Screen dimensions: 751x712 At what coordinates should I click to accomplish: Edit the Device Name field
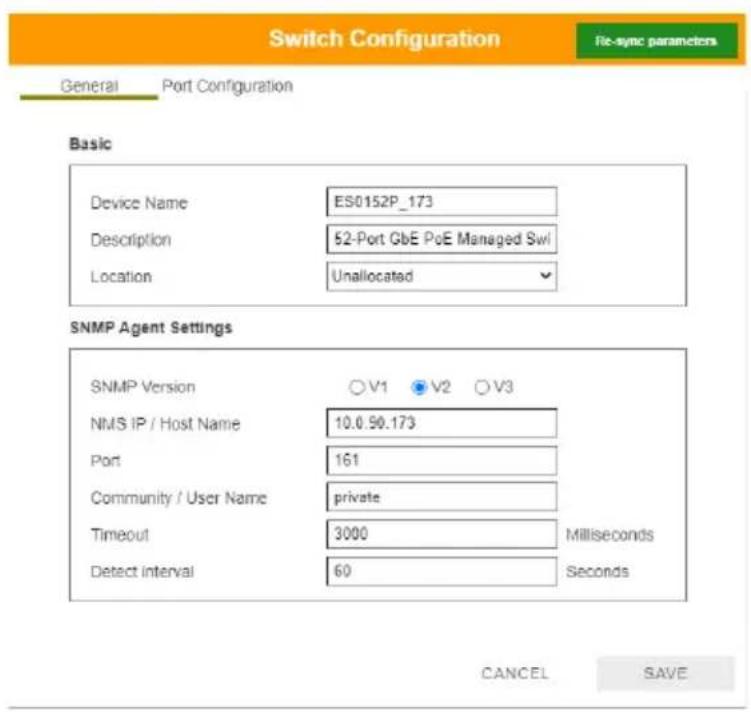(x=442, y=202)
